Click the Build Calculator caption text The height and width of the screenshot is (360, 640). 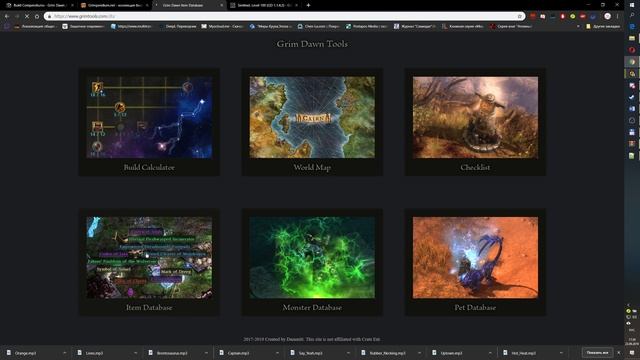(x=149, y=167)
